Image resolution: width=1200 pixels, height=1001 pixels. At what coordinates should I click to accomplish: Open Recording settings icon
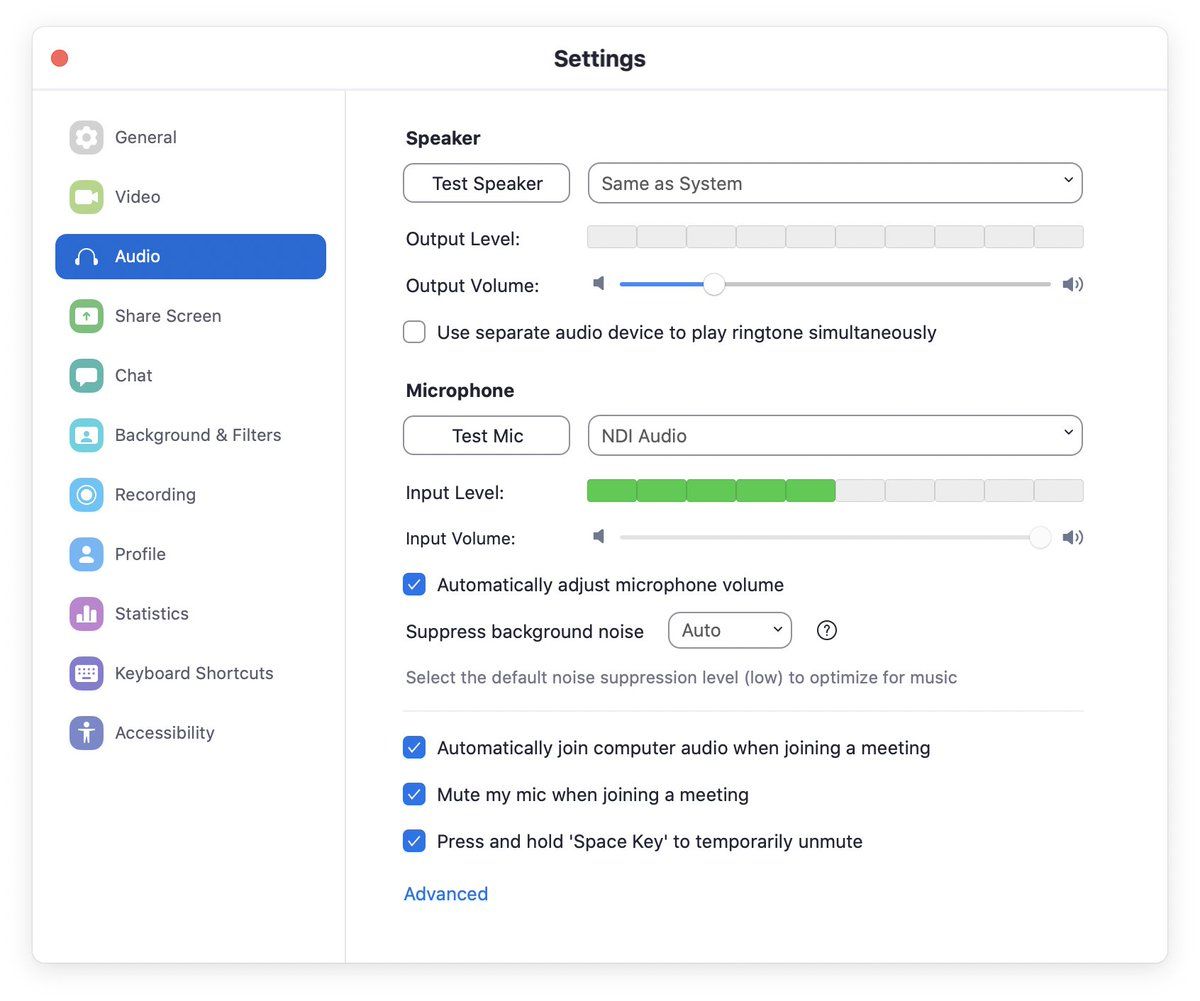point(86,495)
